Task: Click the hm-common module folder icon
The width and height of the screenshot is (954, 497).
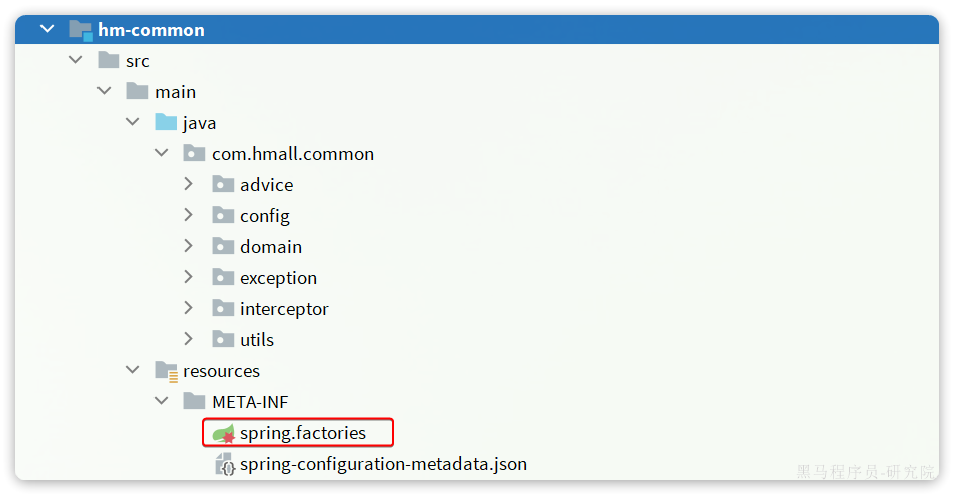Action: pos(80,30)
